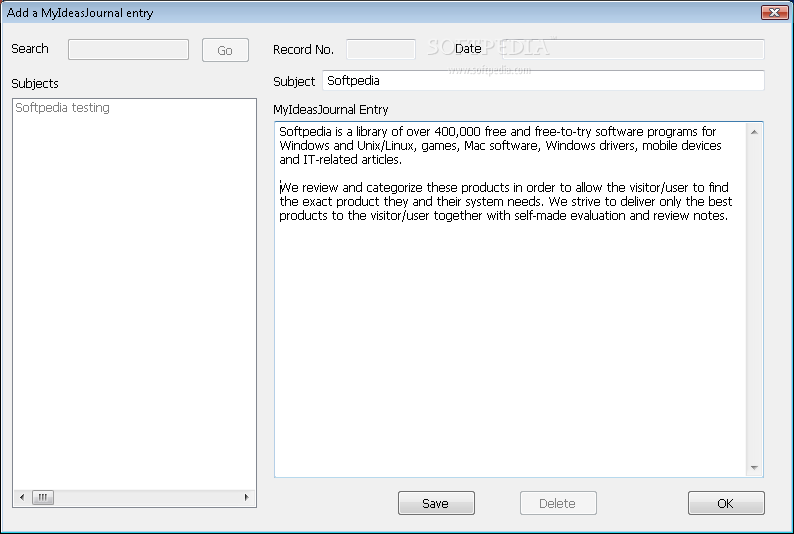Viewport: 794px width, 534px height.
Task: Save the journal entry
Action: click(436, 503)
